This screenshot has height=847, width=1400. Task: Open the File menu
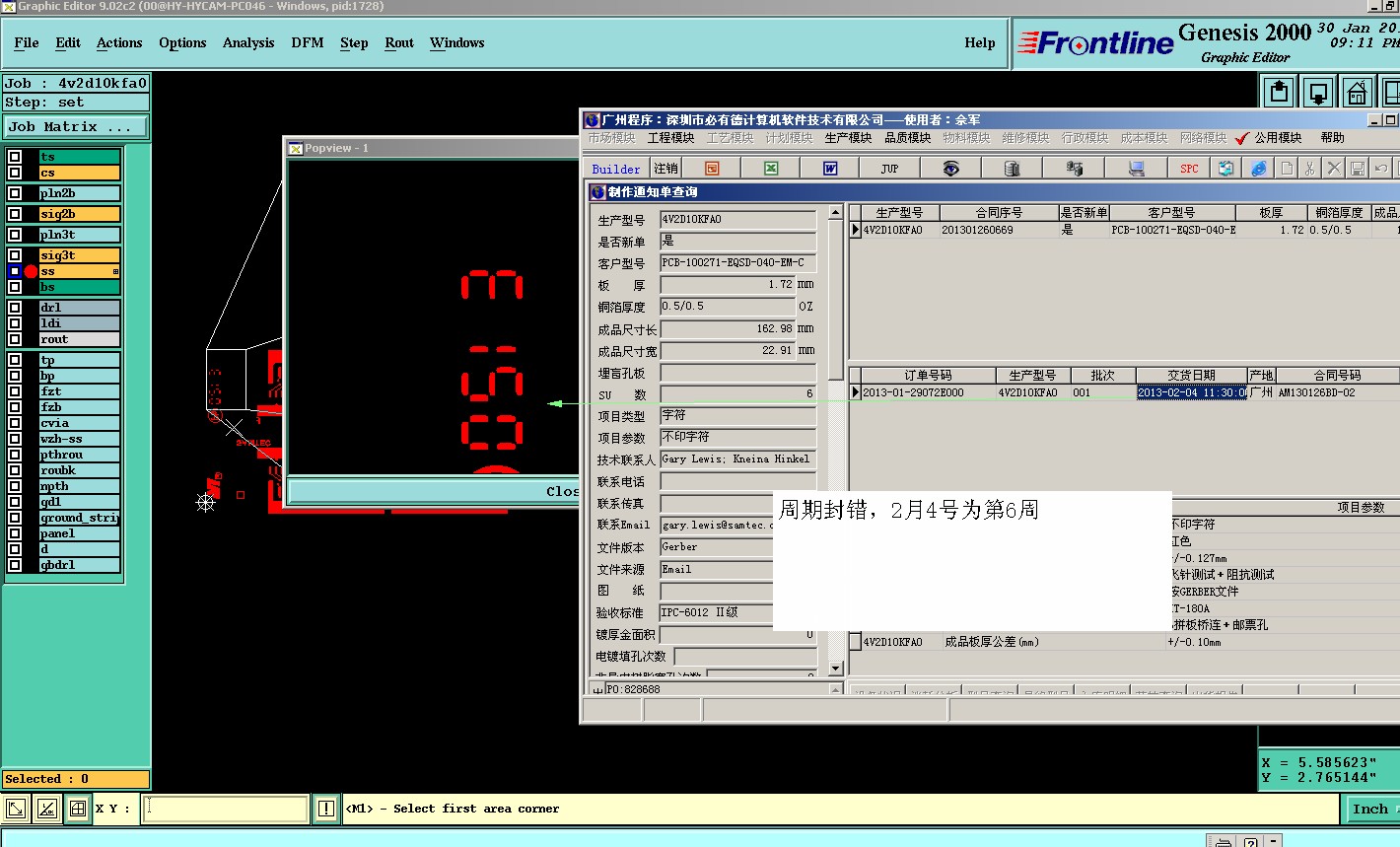click(27, 42)
